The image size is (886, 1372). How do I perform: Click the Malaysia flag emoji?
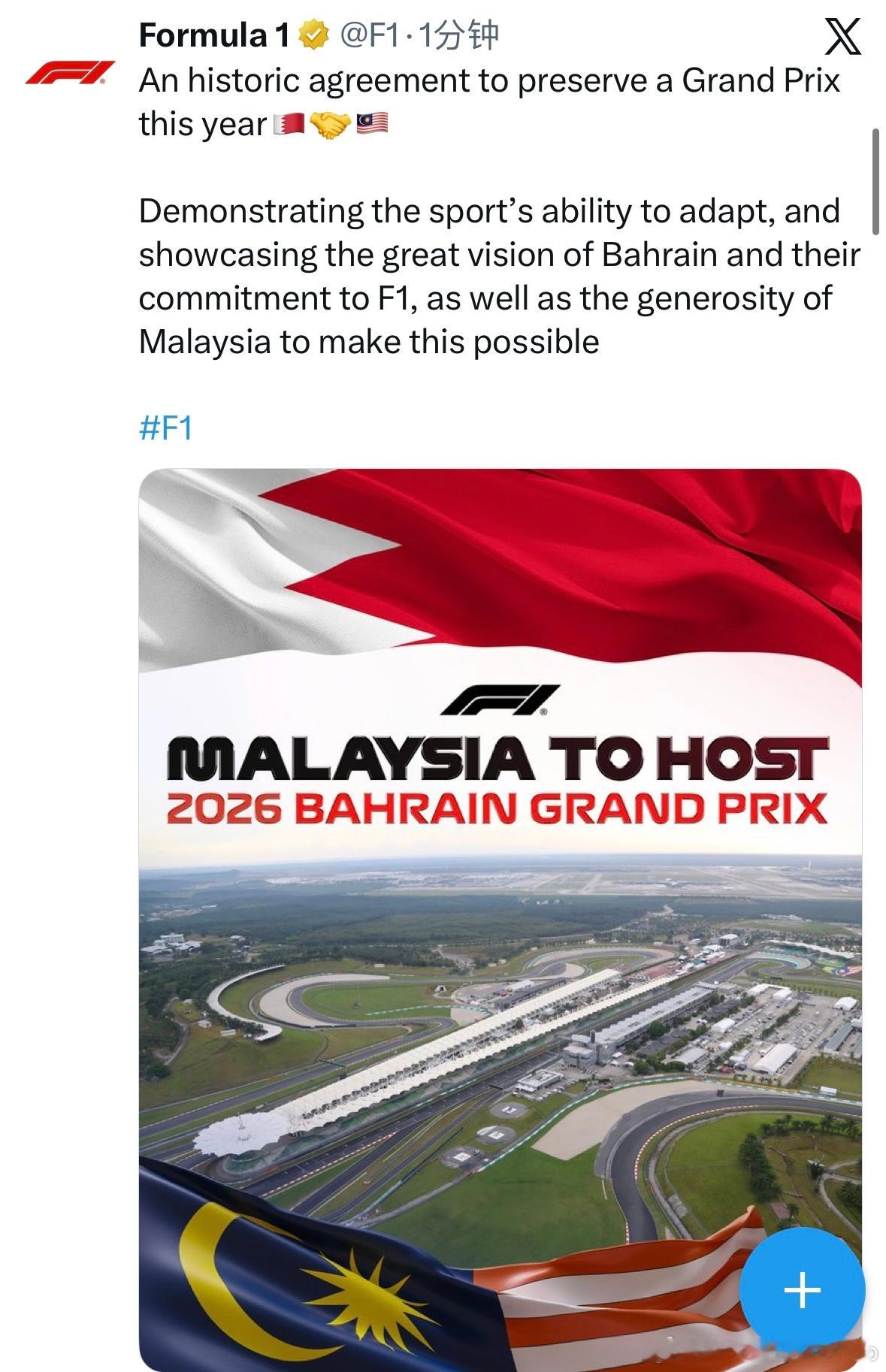[371, 123]
